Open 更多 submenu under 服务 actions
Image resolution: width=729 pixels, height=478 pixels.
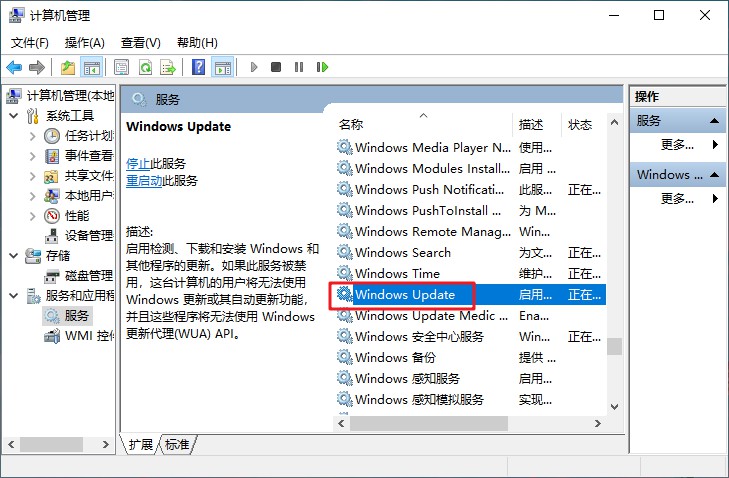677,145
